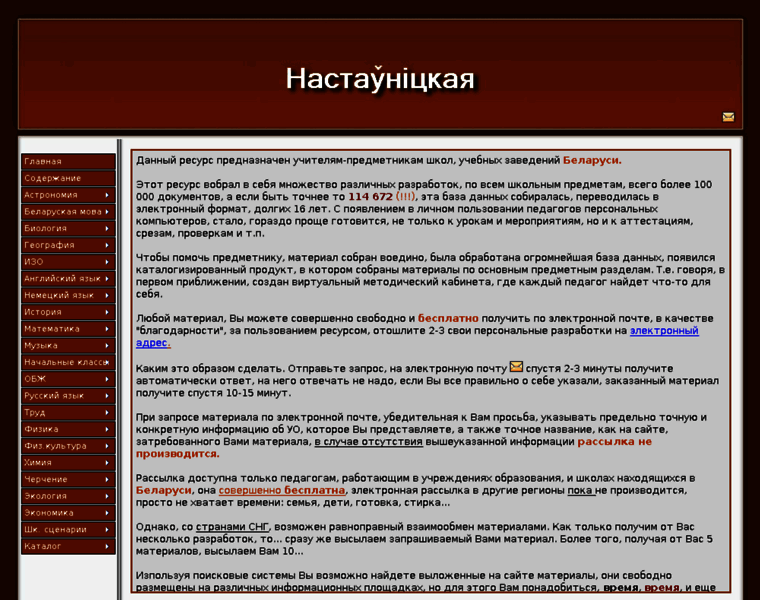Click the envelope icon in the header banner
The height and width of the screenshot is (600, 760).
728,117
